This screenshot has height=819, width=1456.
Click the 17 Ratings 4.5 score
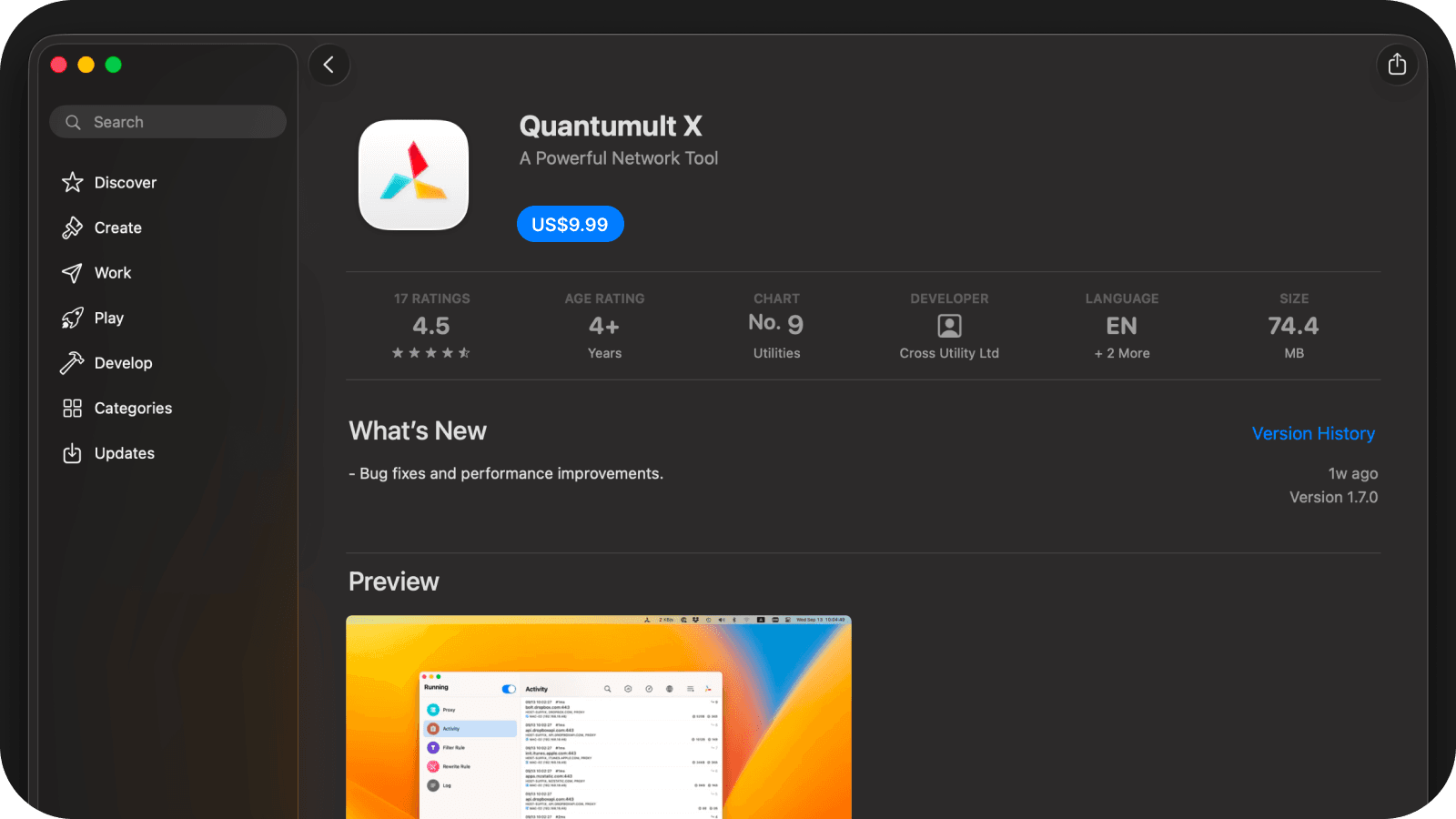tap(431, 326)
